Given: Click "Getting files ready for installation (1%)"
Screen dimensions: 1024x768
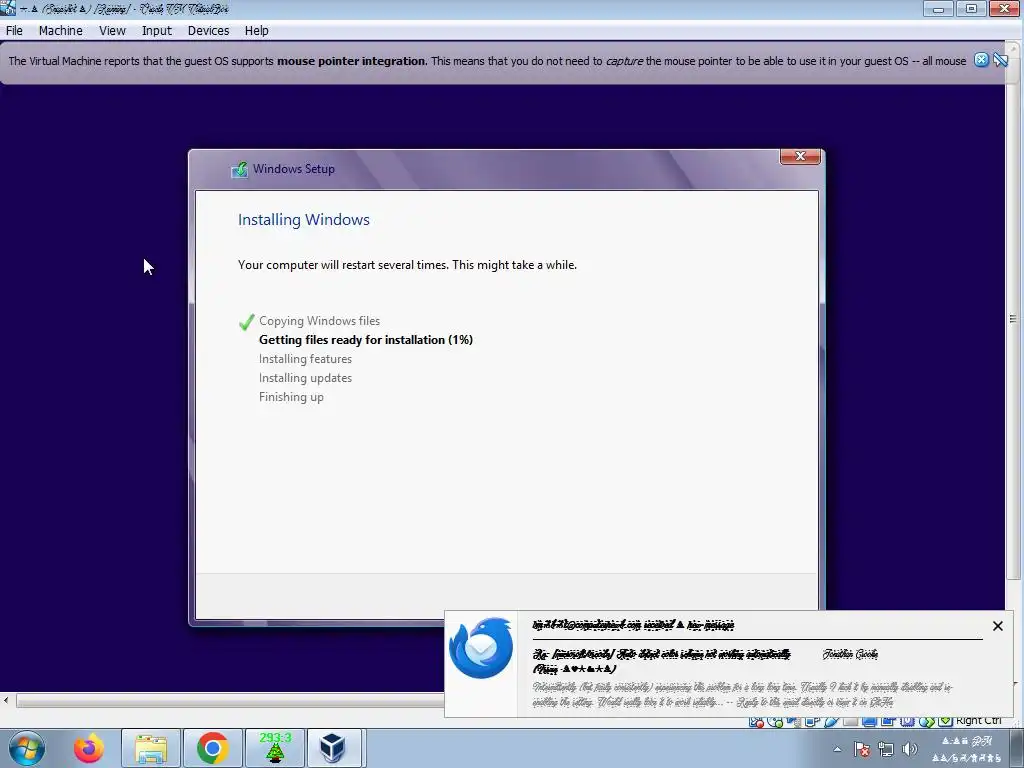Looking at the screenshot, I should point(366,340).
